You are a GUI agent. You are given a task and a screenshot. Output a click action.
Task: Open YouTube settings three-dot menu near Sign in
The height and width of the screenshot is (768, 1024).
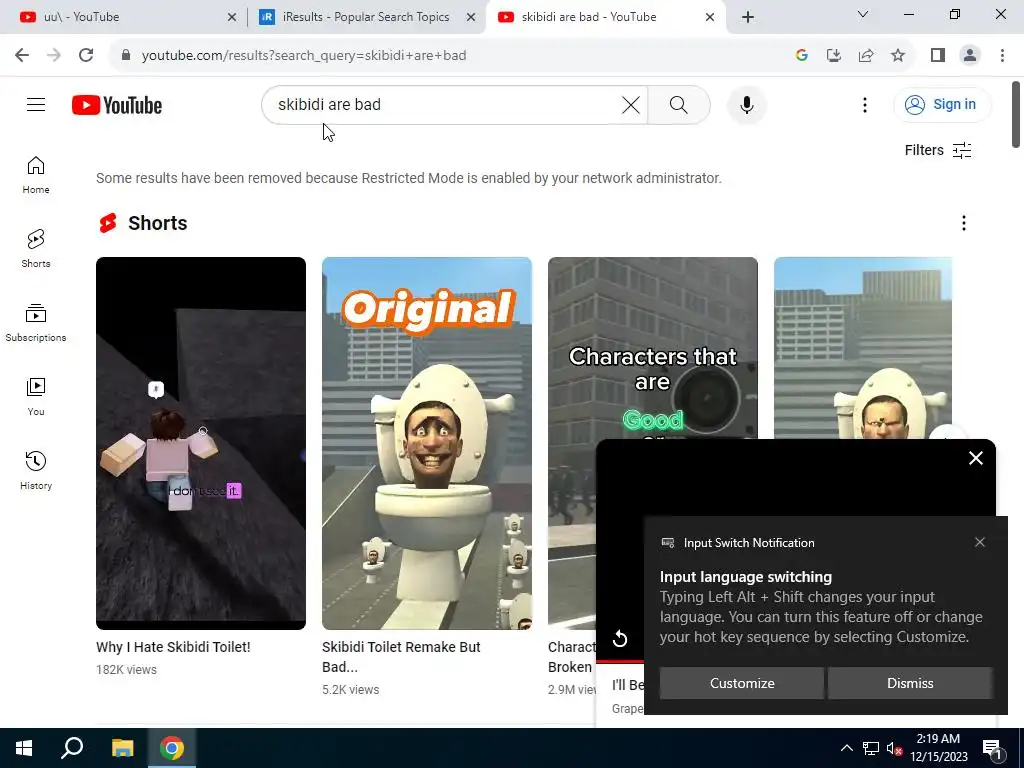pyautogui.click(x=865, y=104)
